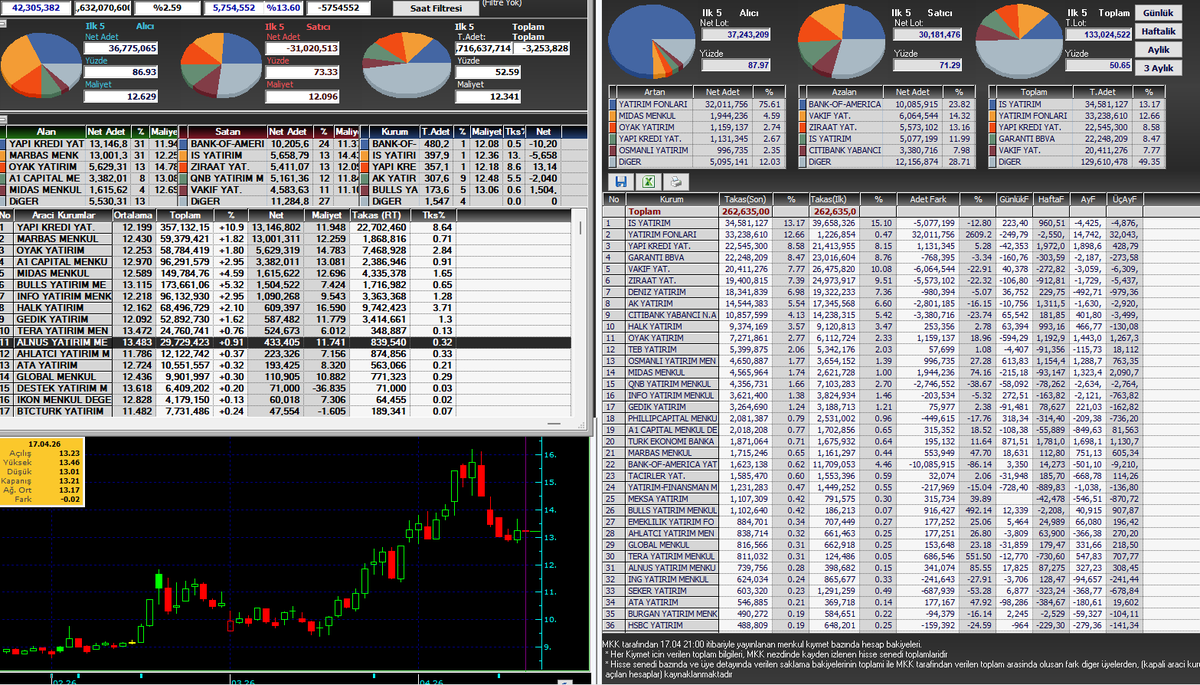Click the top bar value %13.60
Viewport: 1200px width, 685px height.
pyautogui.click(x=285, y=8)
